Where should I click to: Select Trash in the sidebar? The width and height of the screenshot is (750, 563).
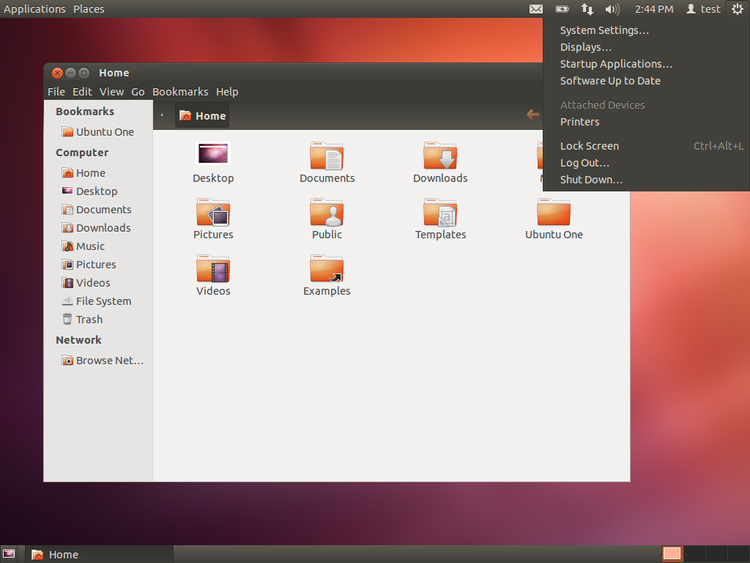(x=89, y=320)
